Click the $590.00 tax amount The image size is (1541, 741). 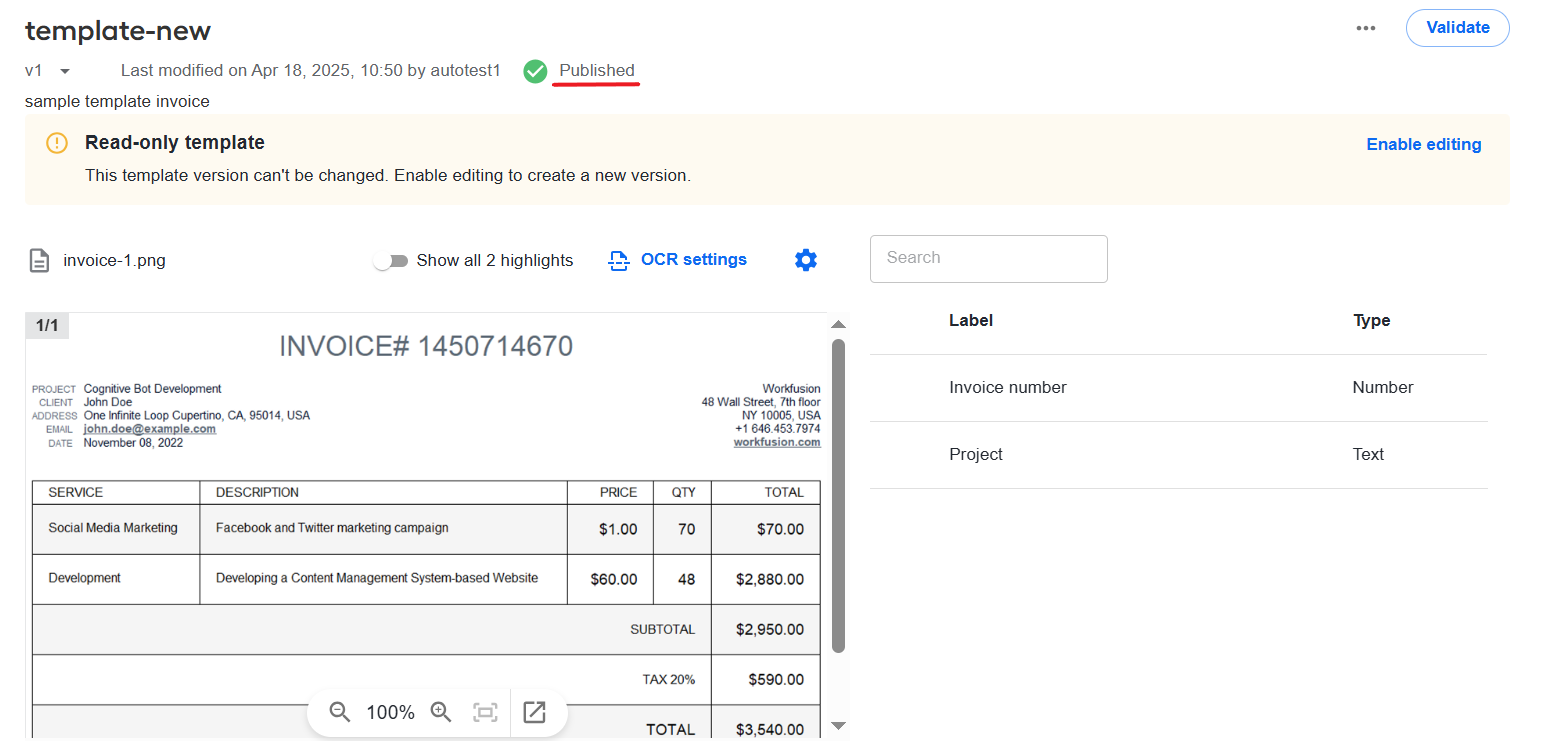(776, 680)
